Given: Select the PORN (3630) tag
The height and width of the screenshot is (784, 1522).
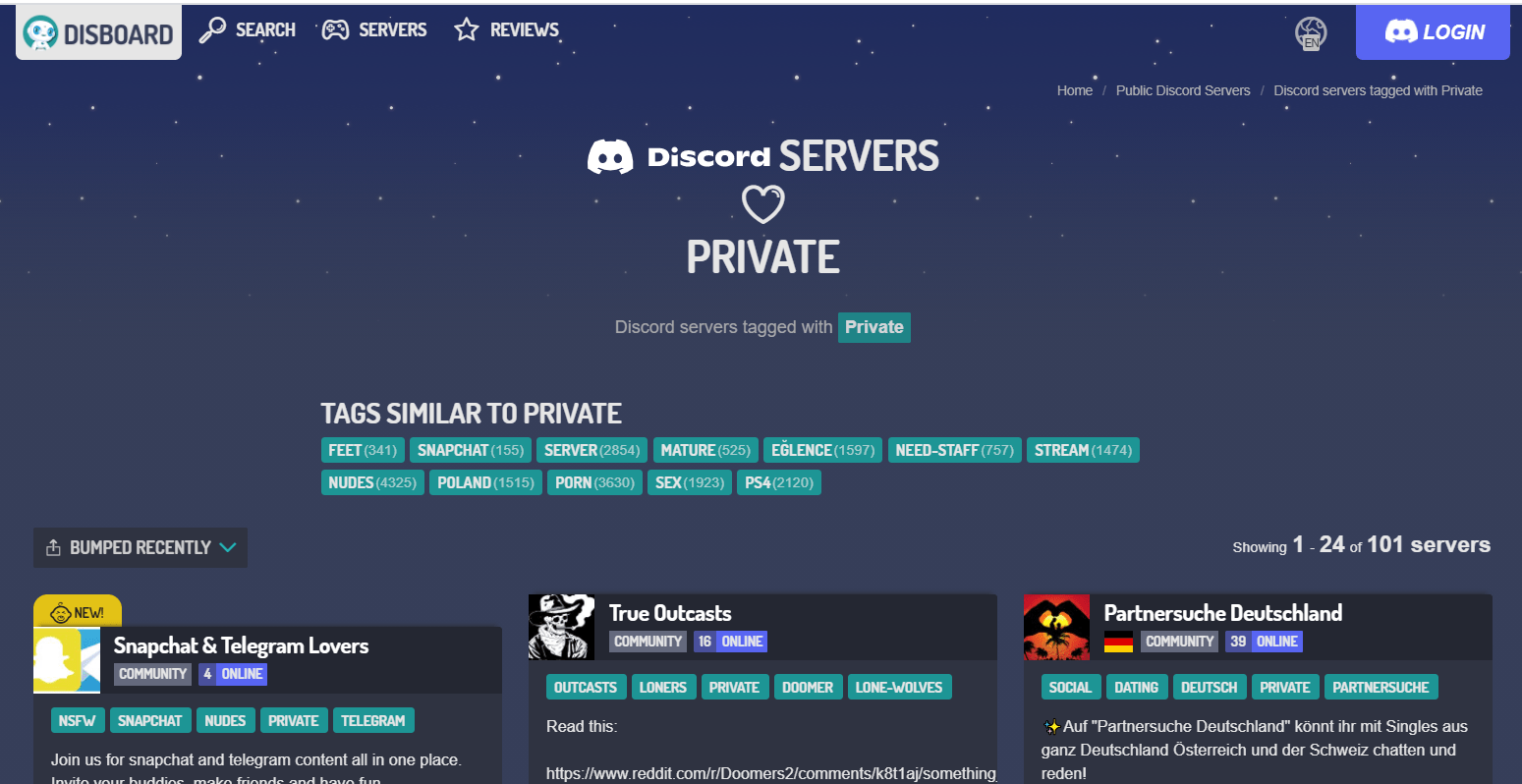Looking at the screenshot, I should pyautogui.click(x=594, y=482).
